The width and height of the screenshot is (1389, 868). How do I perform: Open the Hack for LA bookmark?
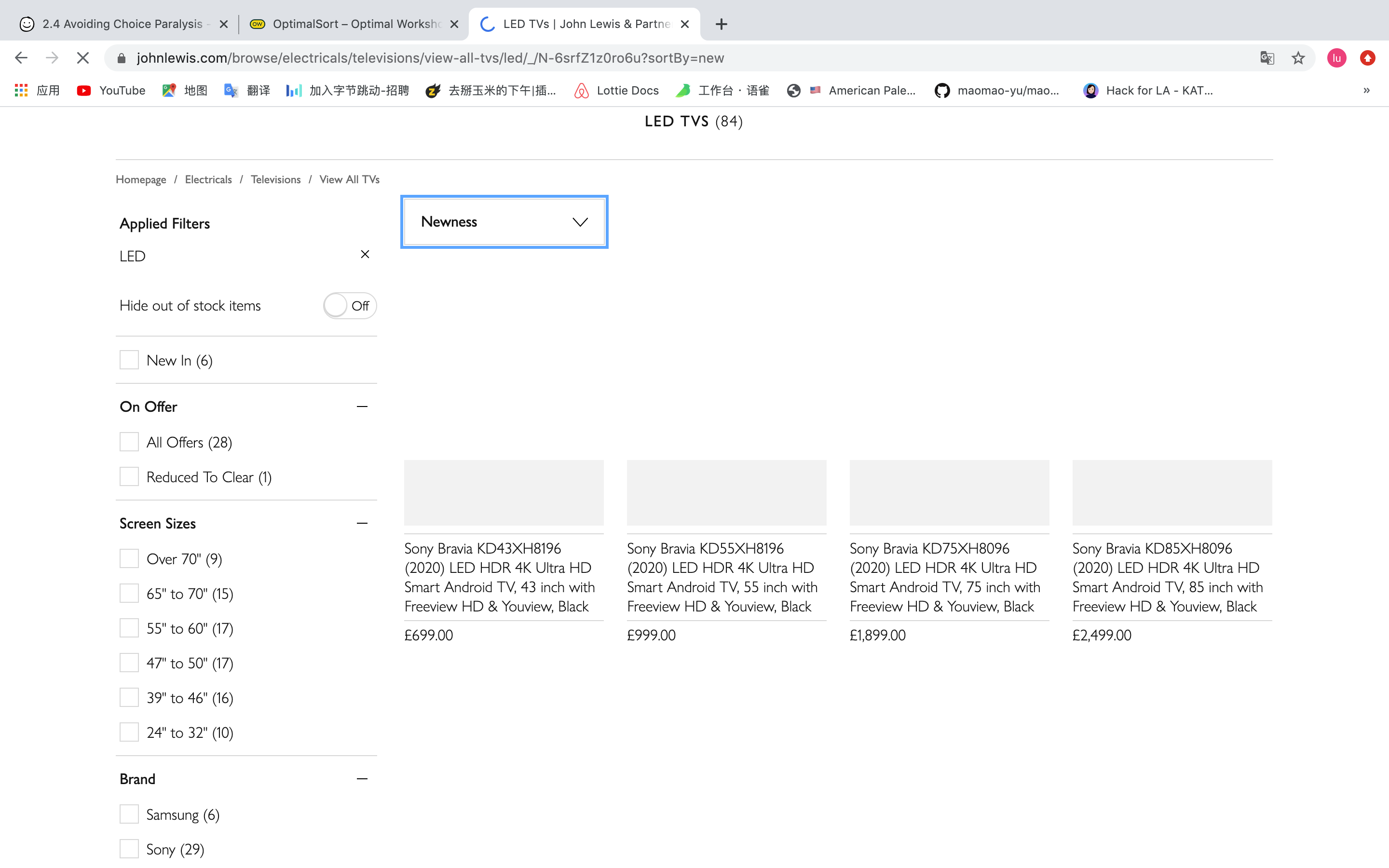(1148, 90)
